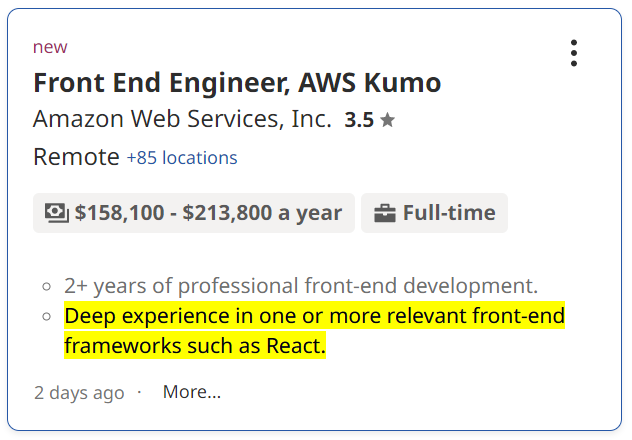Click the bullet marker before 2+ years

pyautogui.click(x=47, y=286)
